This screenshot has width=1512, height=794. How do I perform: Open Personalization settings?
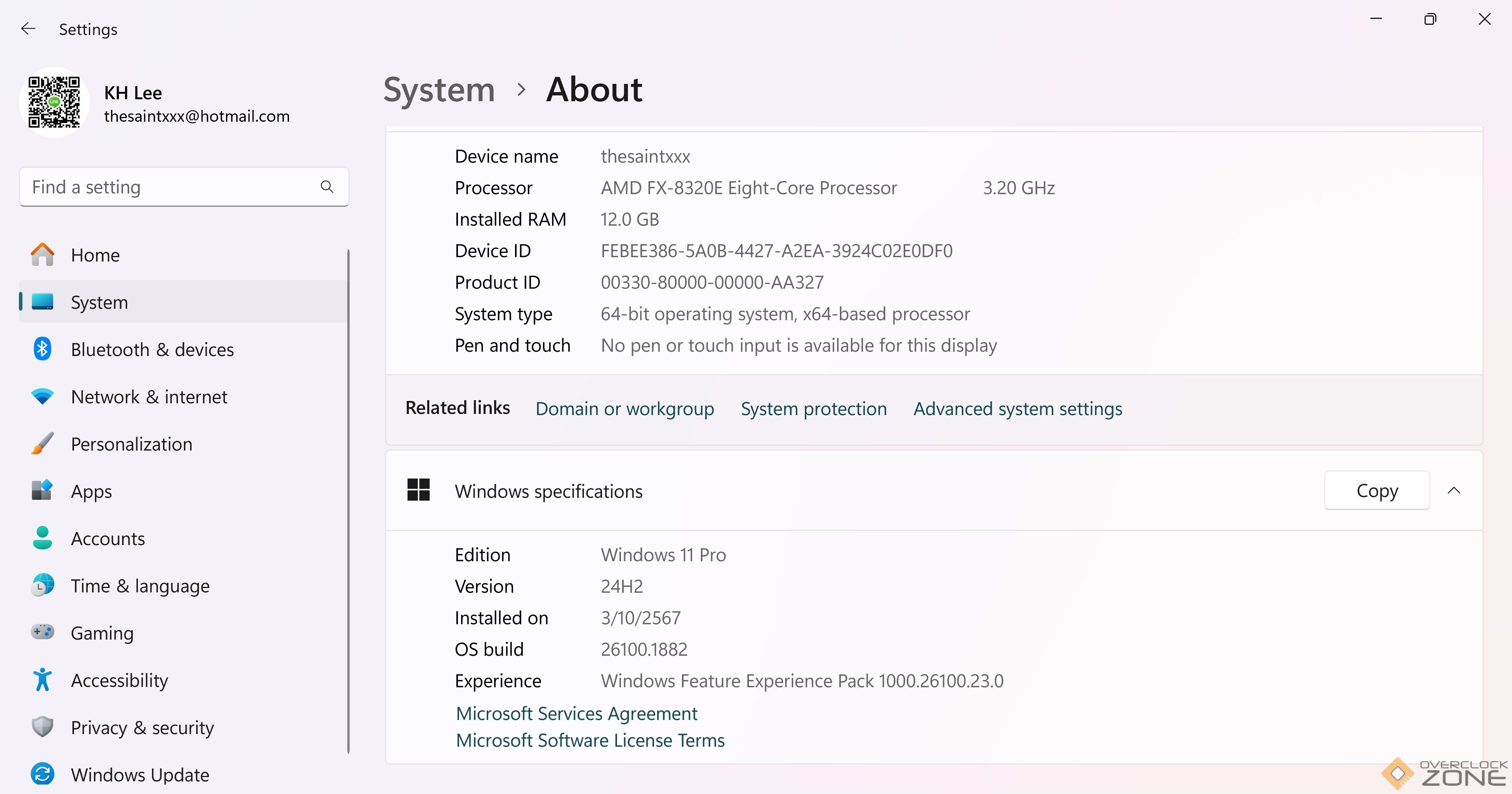click(x=183, y=444)
